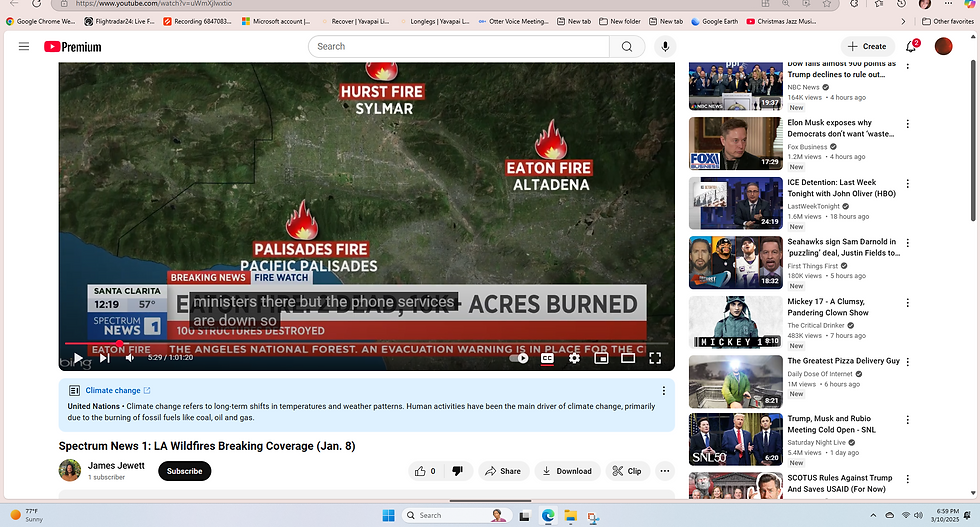Open Windows Start menu
Viewport: 980px width, 527px height.
pos(389,515)
